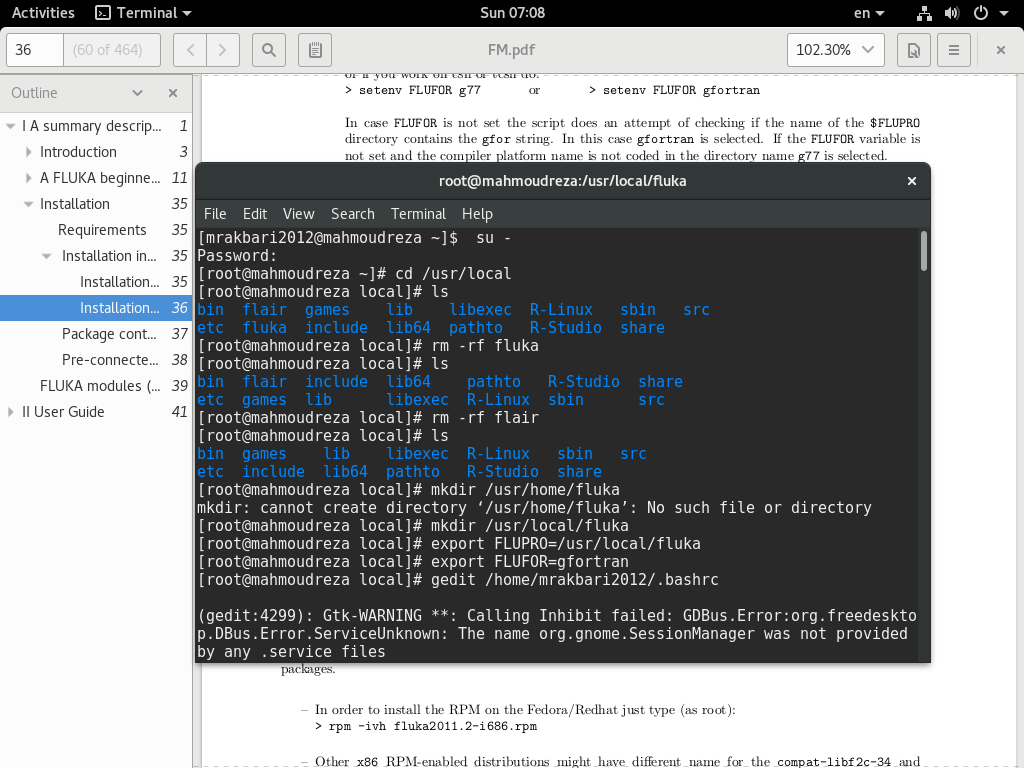Toggle the sidebar pane button
The height and width of the screenshot is (768, 1024).
[x=315, y=50]
